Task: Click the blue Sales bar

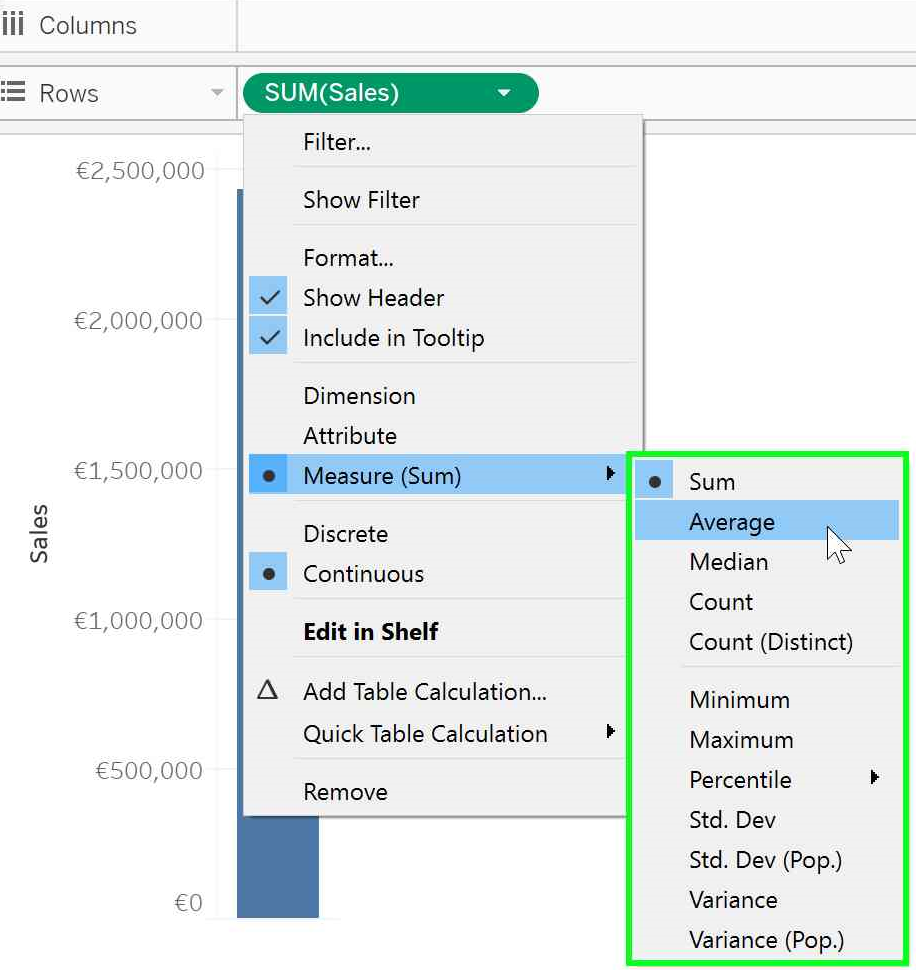Action: 280,870
